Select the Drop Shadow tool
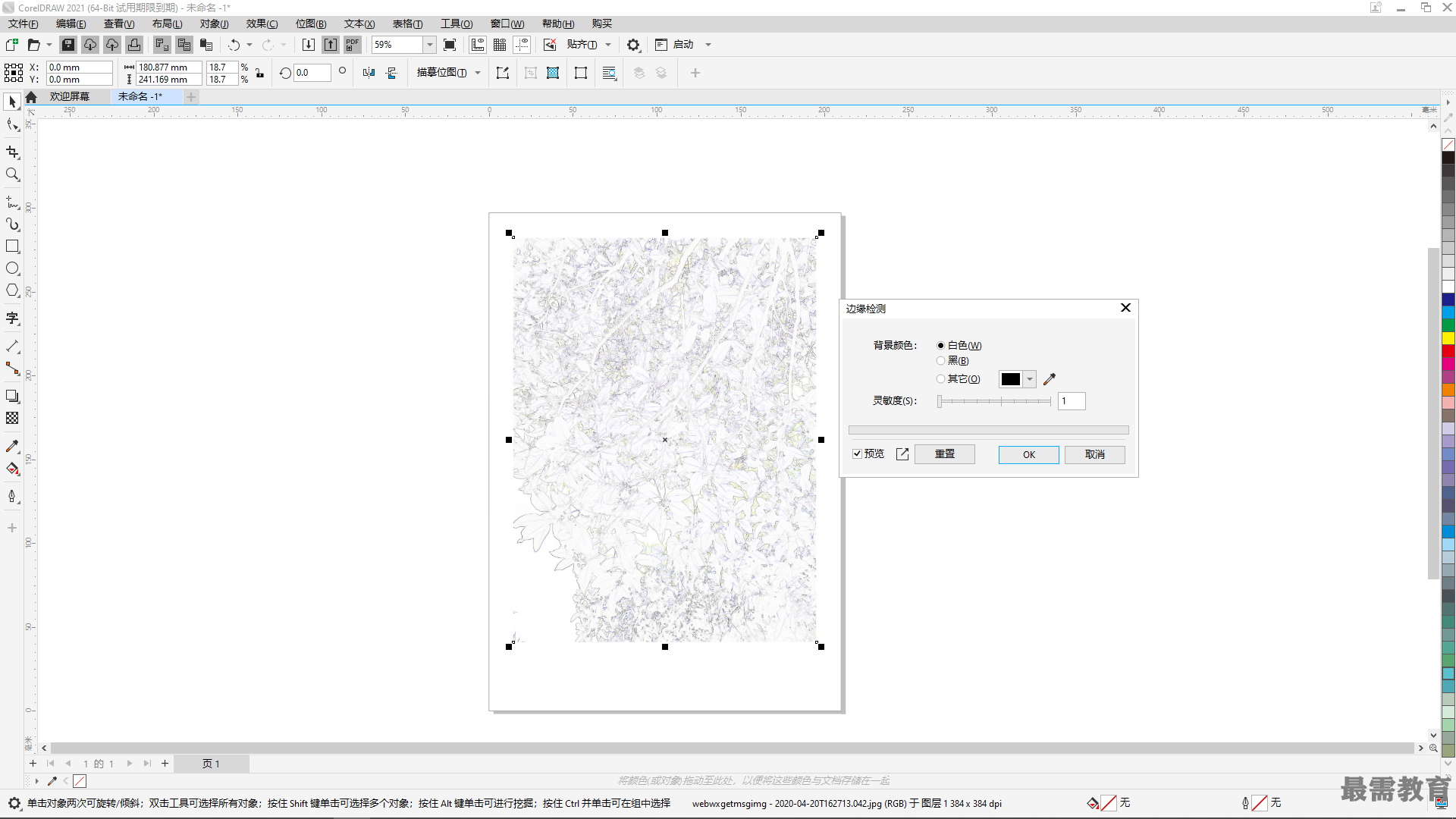 tap(12, 397)
